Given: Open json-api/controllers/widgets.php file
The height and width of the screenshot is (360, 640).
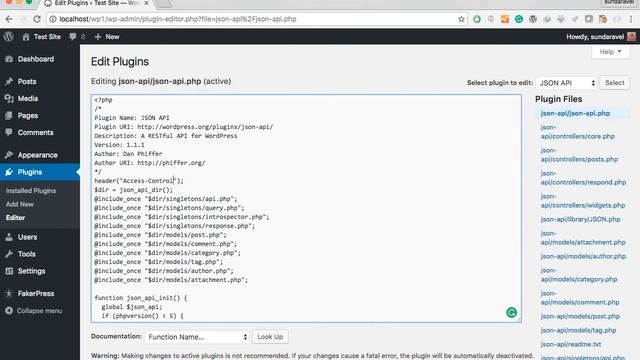Looking at the screenshot, I should (583, 201).
